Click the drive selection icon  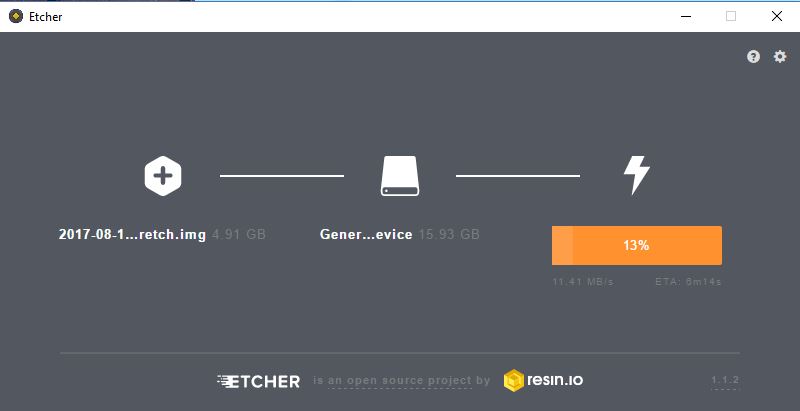[x=400, y=176]
